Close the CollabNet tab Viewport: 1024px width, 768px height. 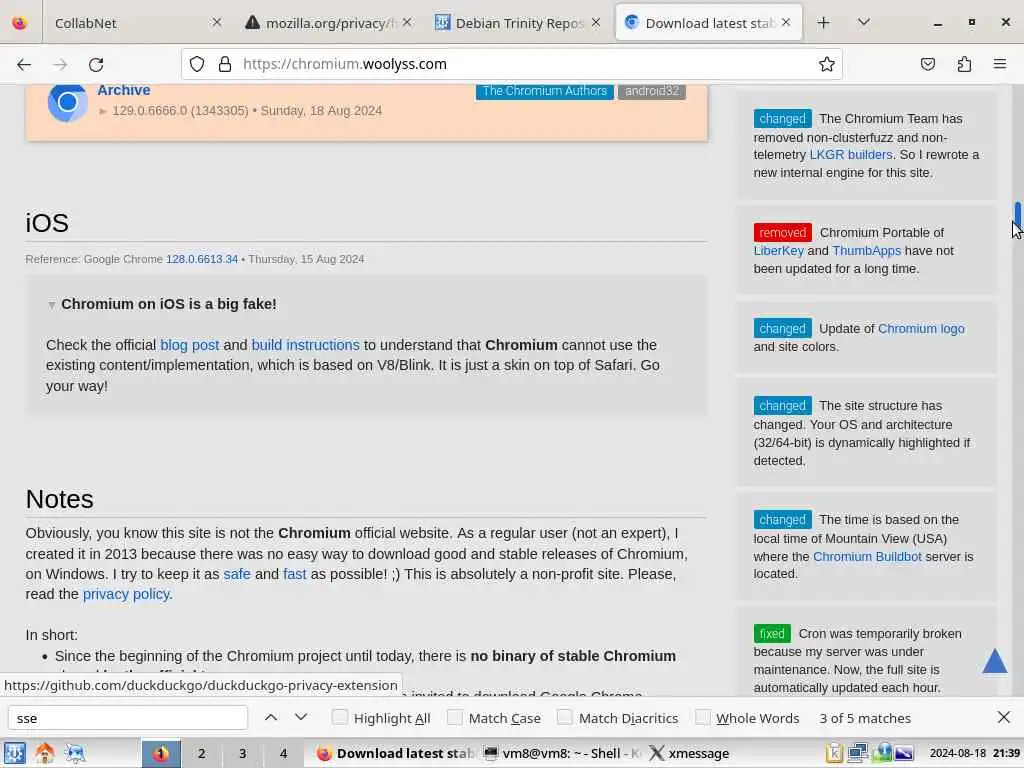(x=217, y=22)
